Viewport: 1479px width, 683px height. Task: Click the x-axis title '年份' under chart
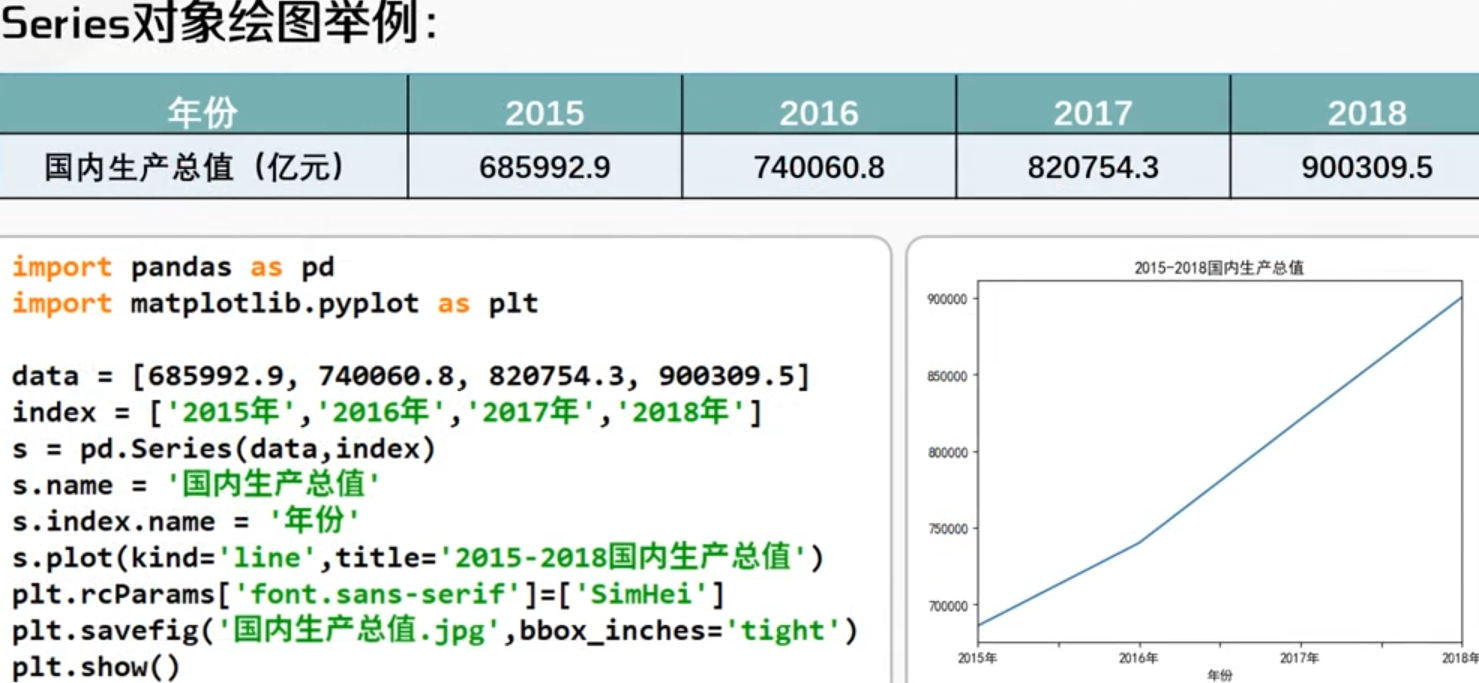point(1220,675)
